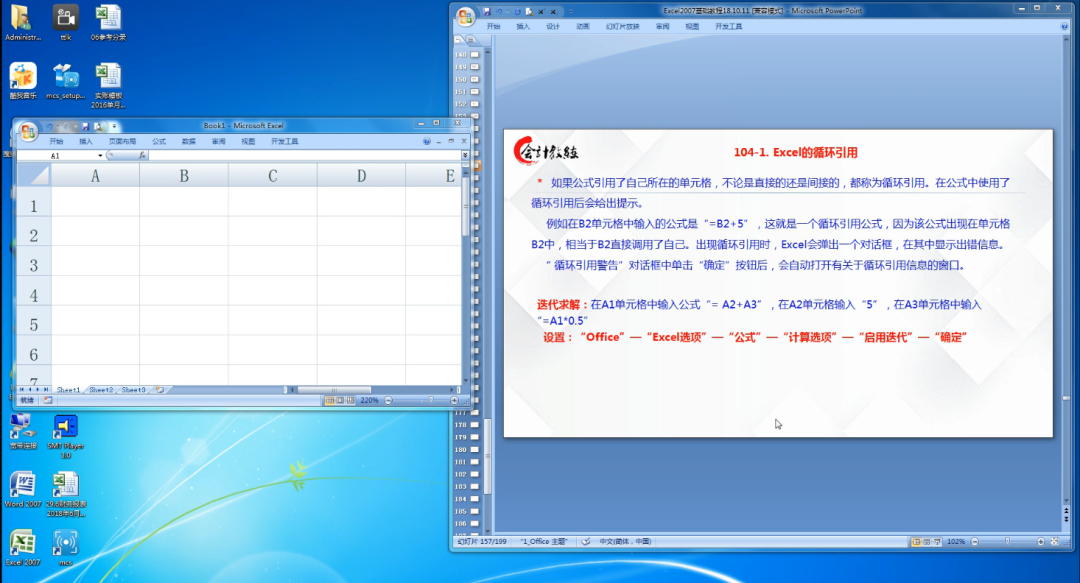Switch Excel to Page Layout view
1080x583 pixels.
coord(340,400)
